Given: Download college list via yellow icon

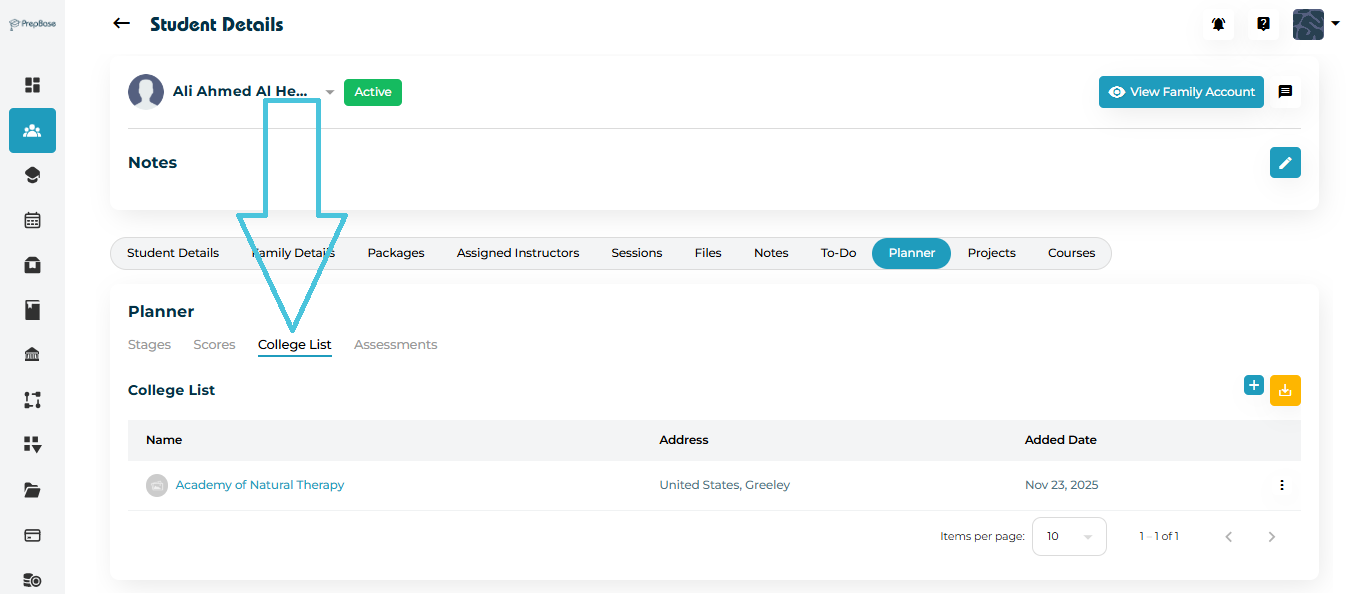Looking at the screenshot, I should coord(1285,390).
